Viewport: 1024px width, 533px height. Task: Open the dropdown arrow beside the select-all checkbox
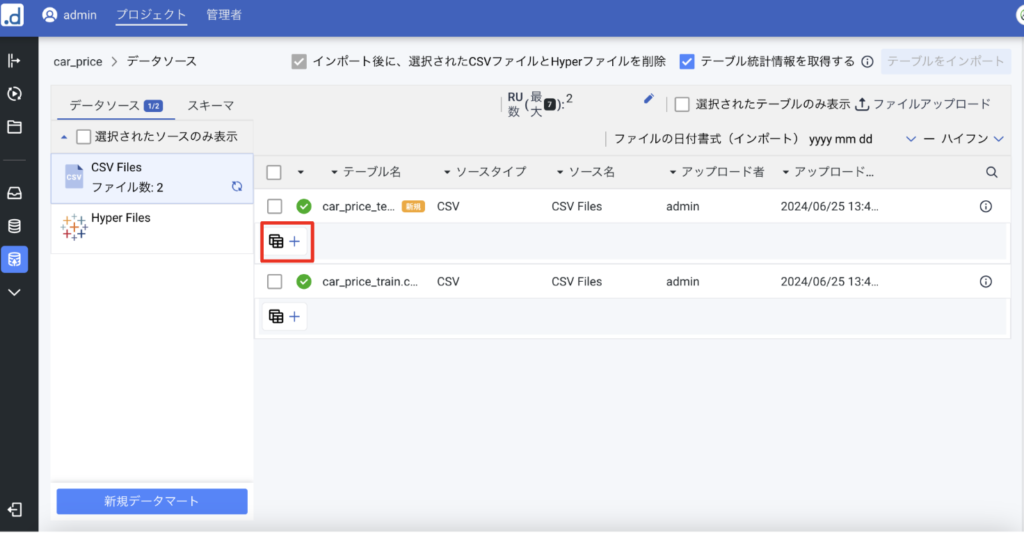pos(300,172)
